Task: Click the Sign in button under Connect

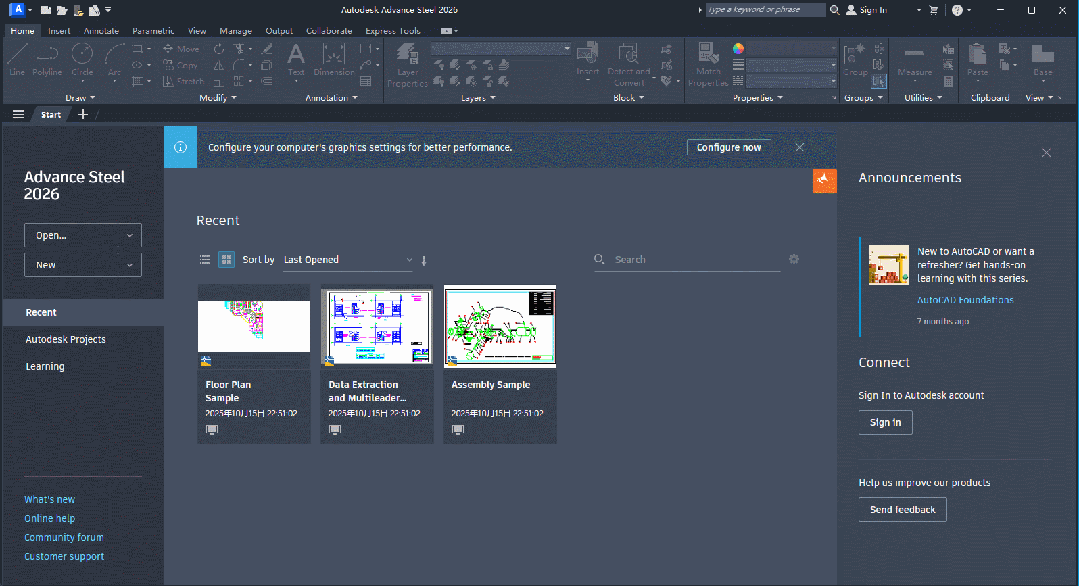Action: tap(886, 422)
